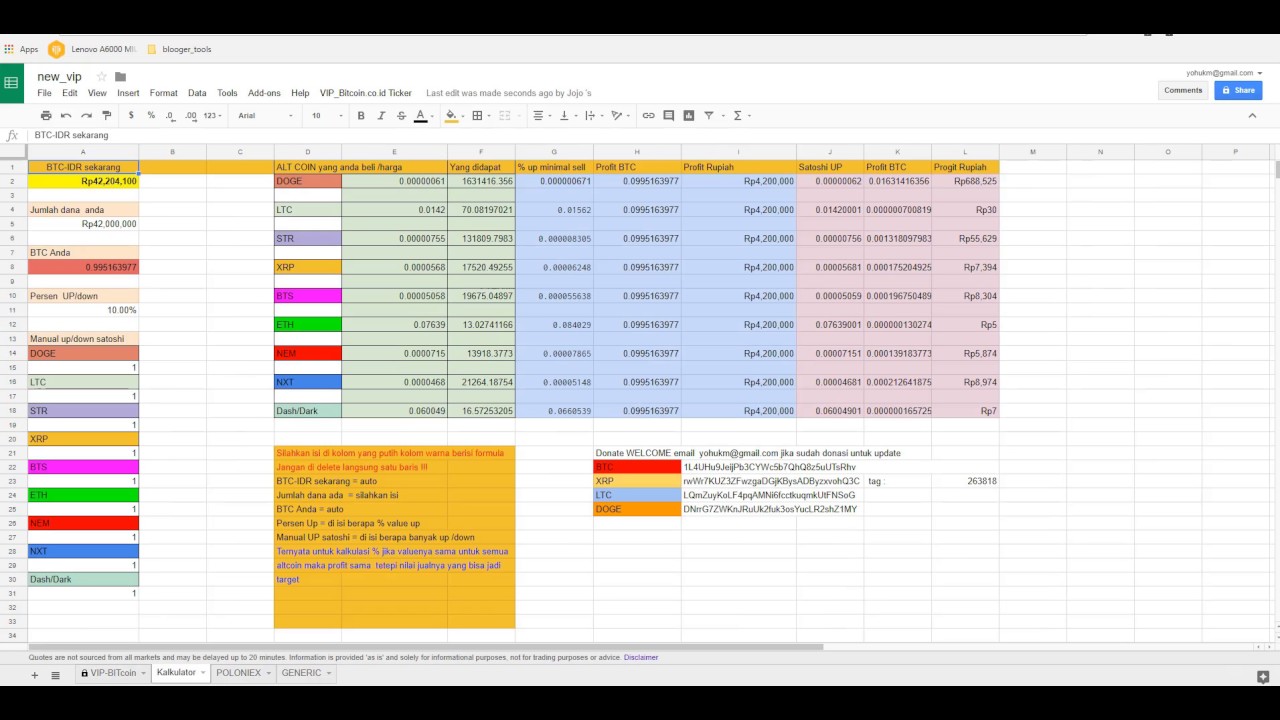Open the Add-ons menu

coord(265,93)
